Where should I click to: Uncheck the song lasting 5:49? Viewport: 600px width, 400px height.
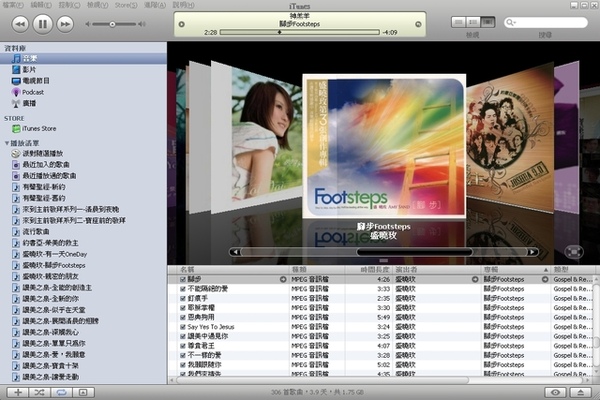pos(183,317)
